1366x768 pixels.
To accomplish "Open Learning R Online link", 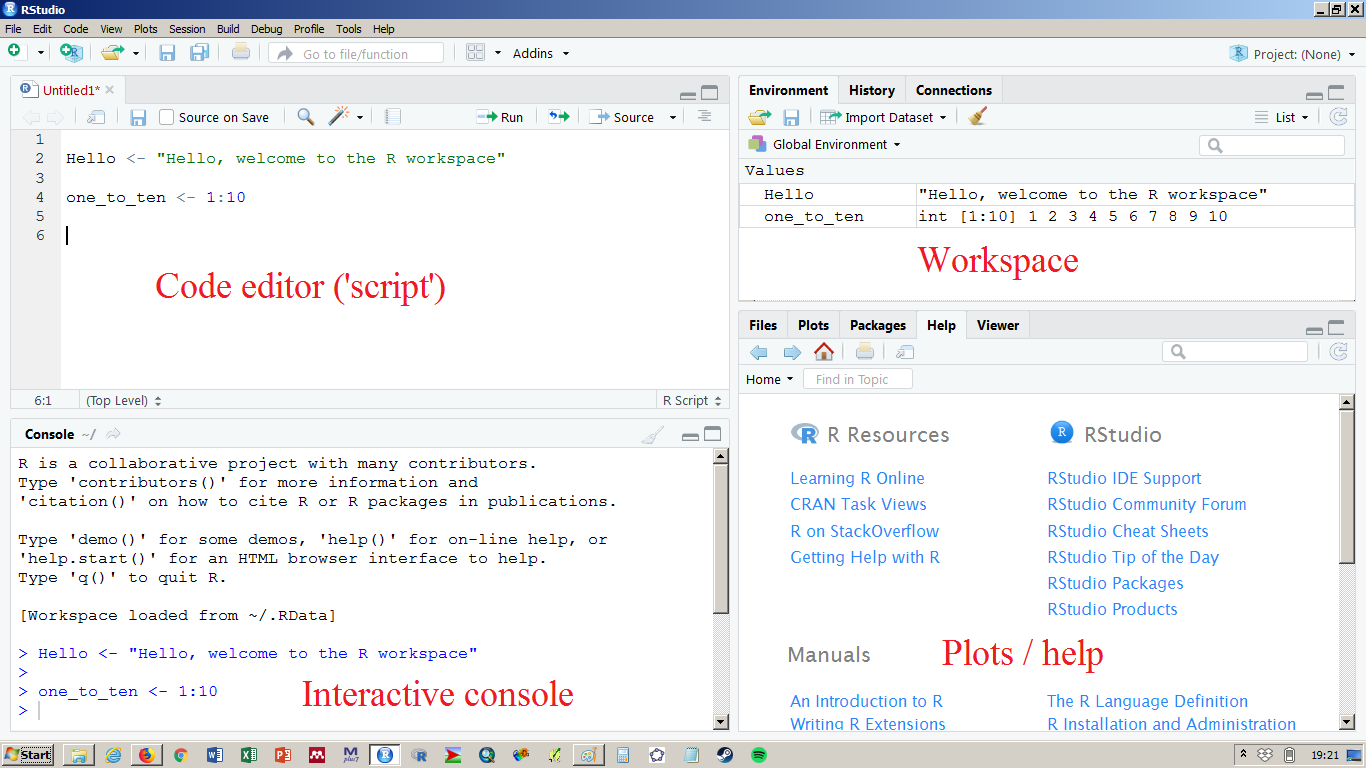I will pos(857,478).
